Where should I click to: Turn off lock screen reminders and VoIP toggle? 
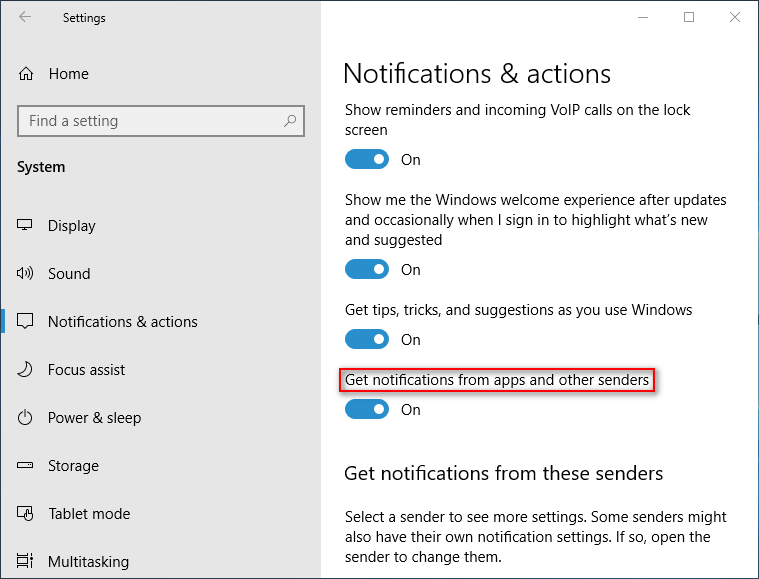coord(367,160)
